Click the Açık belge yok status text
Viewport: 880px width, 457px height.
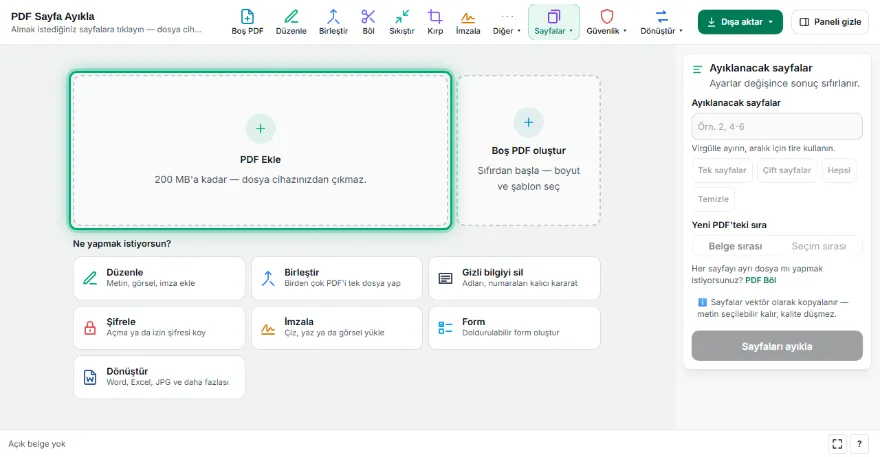coord(37,444)
